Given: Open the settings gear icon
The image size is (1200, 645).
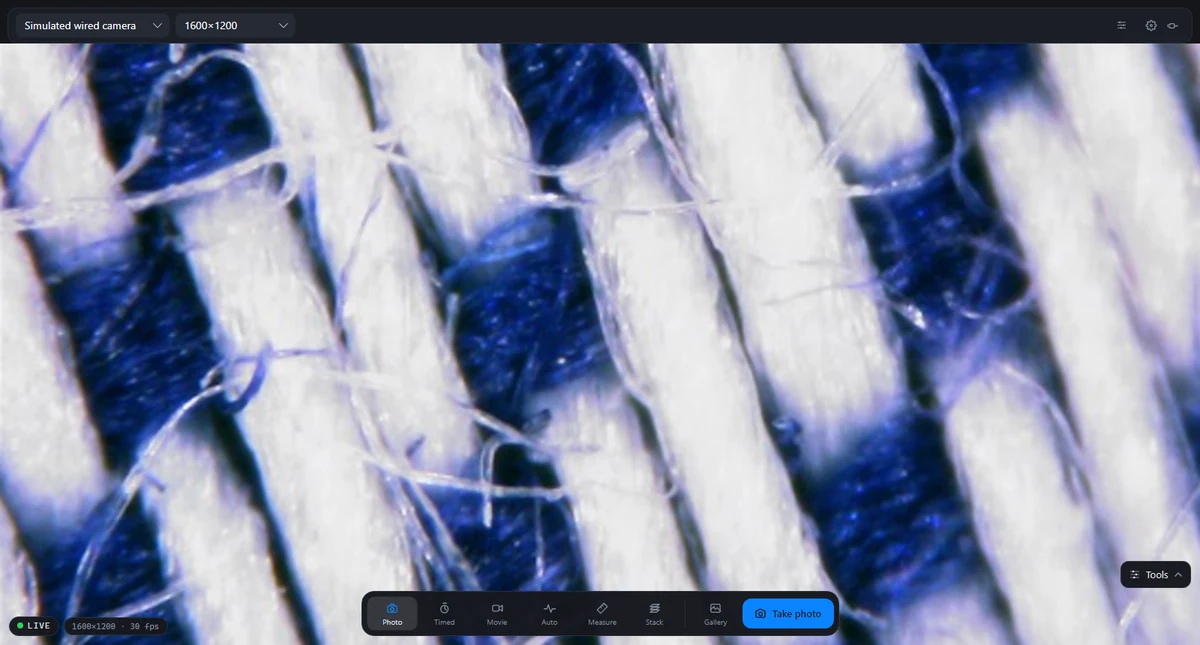Looking at the screenshot, I should click(x=1151, y=25).
